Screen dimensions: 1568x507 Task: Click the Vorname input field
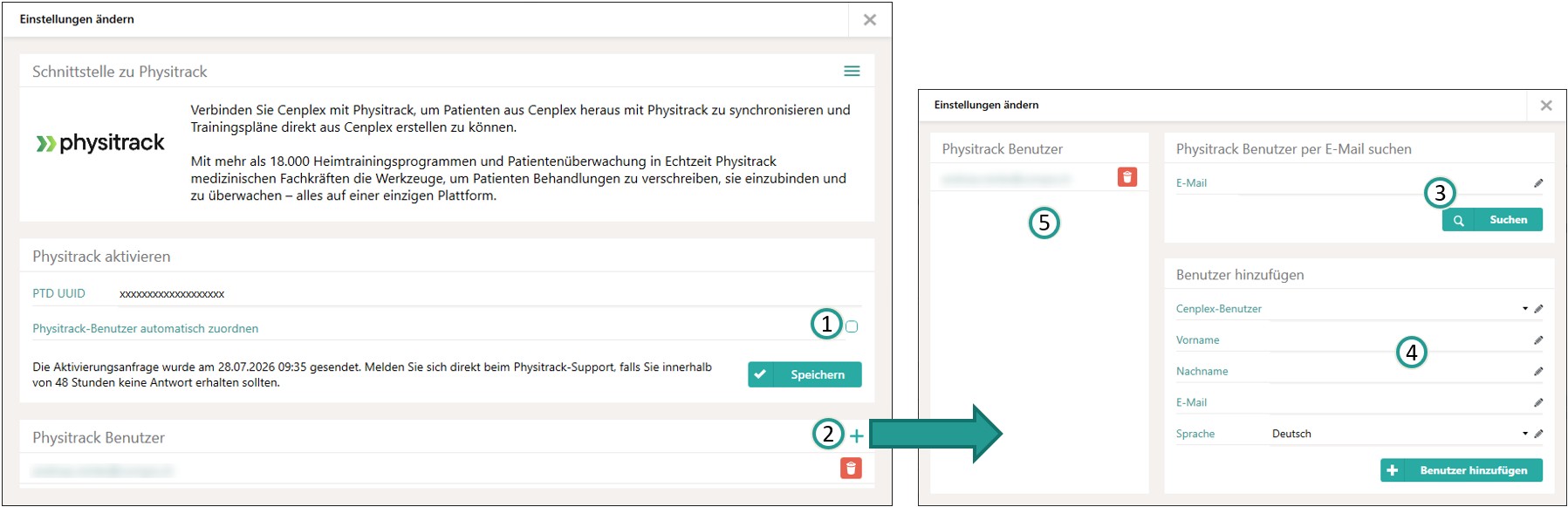tap(1399, 340)
